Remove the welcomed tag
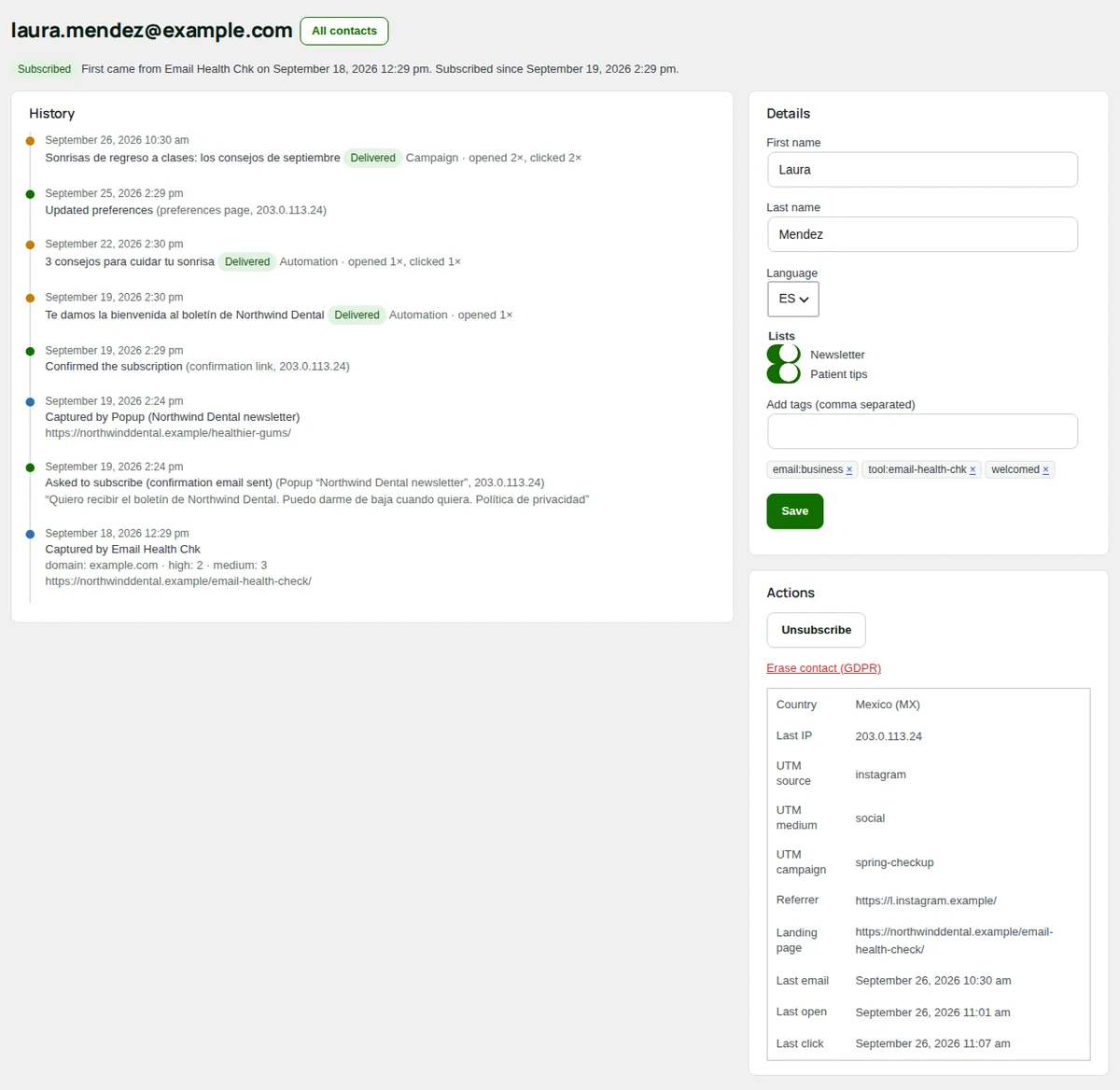The width and height of the screenshot is (1120, 1090). 1045,470
